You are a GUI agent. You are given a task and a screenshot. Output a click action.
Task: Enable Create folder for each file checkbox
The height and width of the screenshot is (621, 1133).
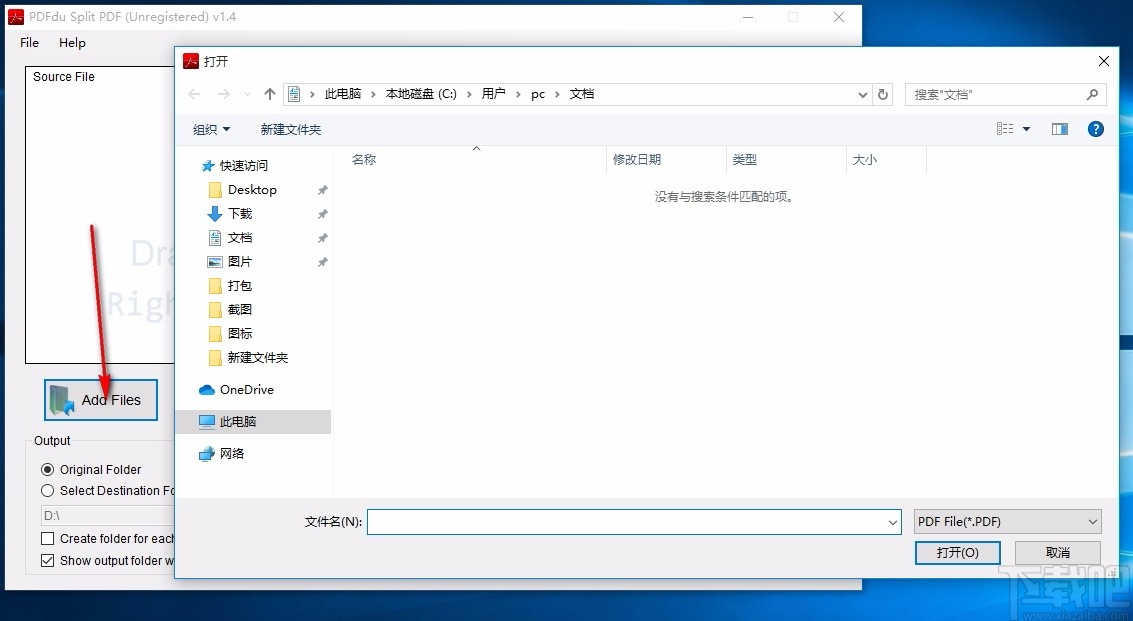(46, 538)
